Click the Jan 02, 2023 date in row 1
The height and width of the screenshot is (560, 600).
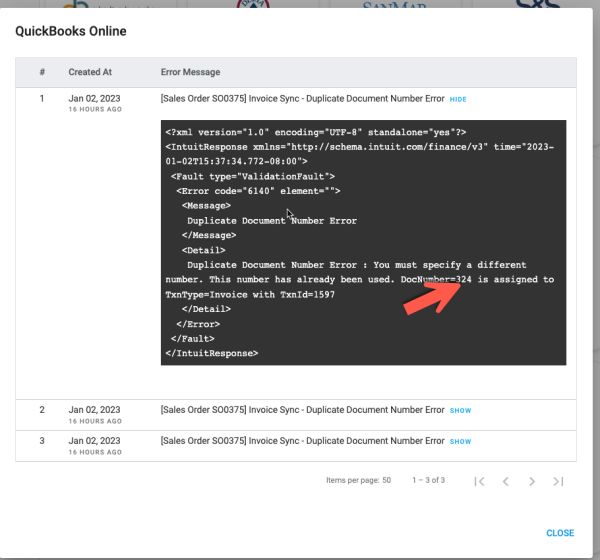(94, 98)
